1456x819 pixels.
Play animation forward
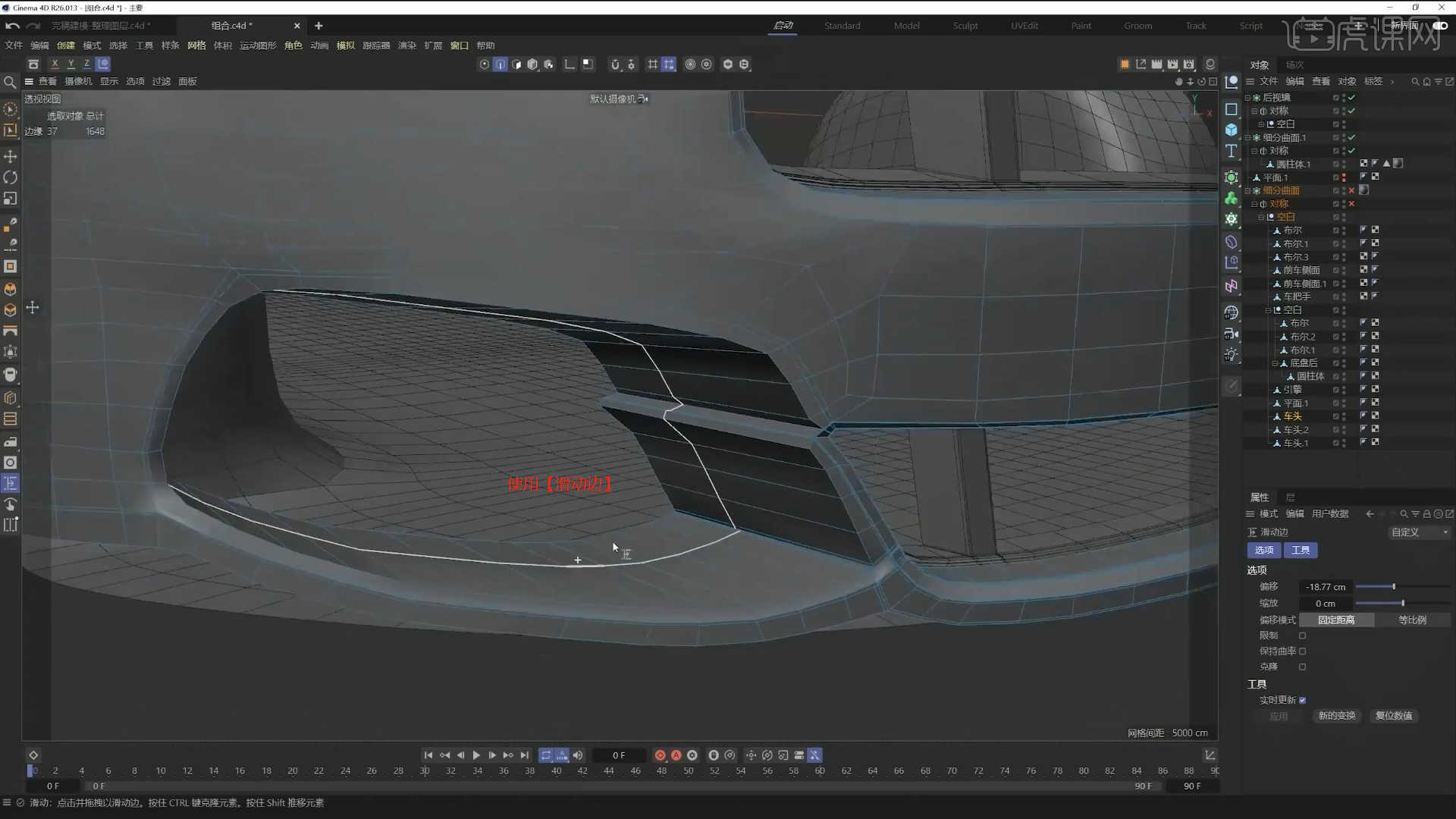(x=476, y=755)
